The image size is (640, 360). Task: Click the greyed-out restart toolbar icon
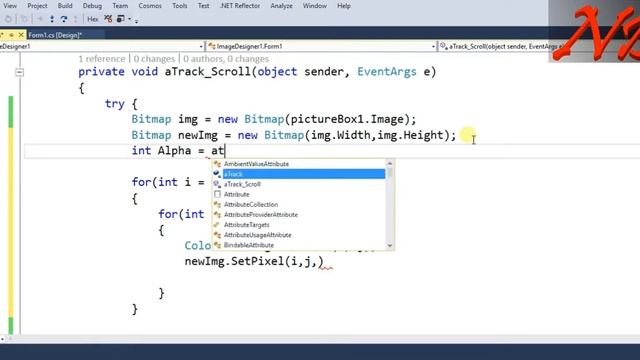24,19
